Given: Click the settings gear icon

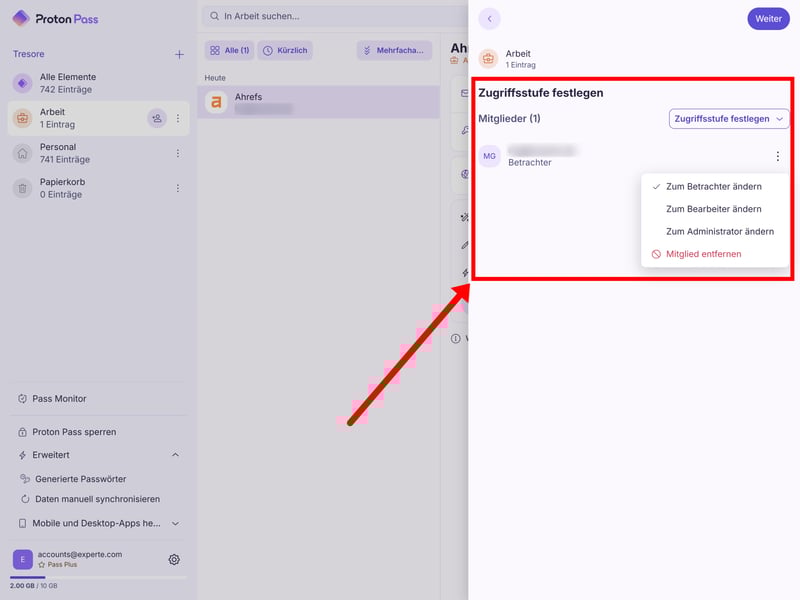Looking at the screenshot, I should (x=174, y=560).
